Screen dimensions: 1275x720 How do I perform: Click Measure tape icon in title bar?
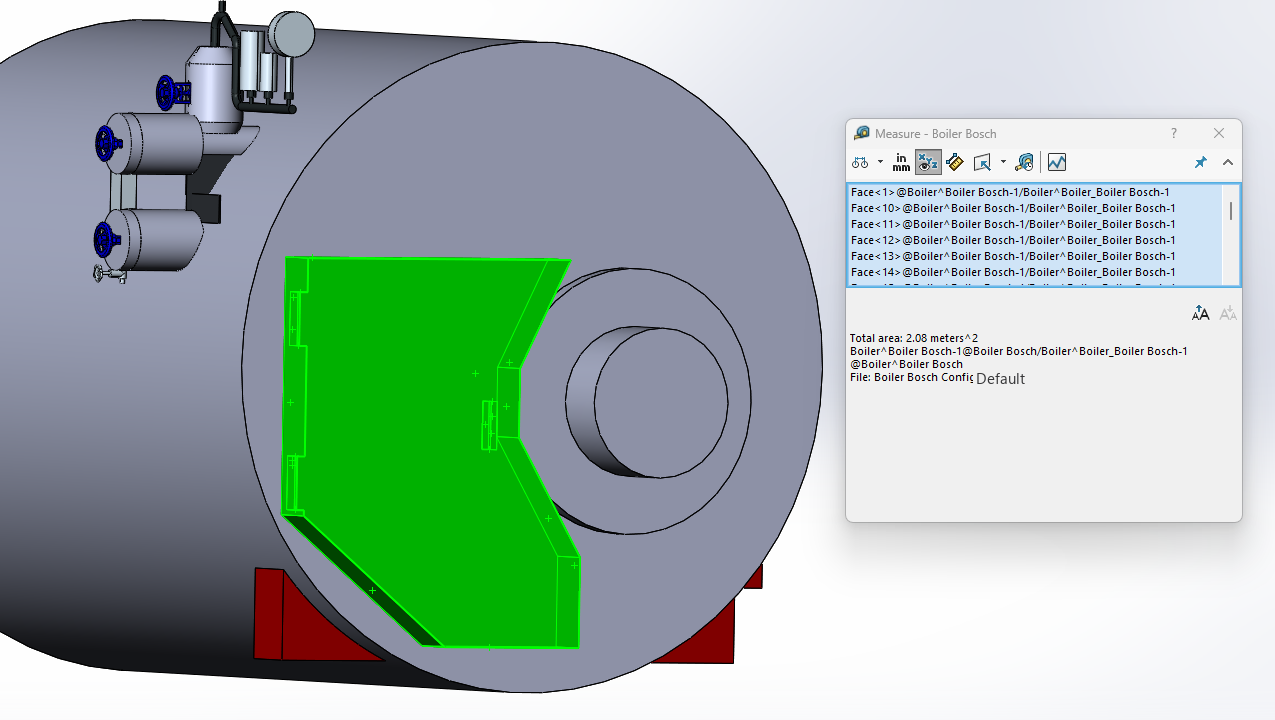click(861, 133)
